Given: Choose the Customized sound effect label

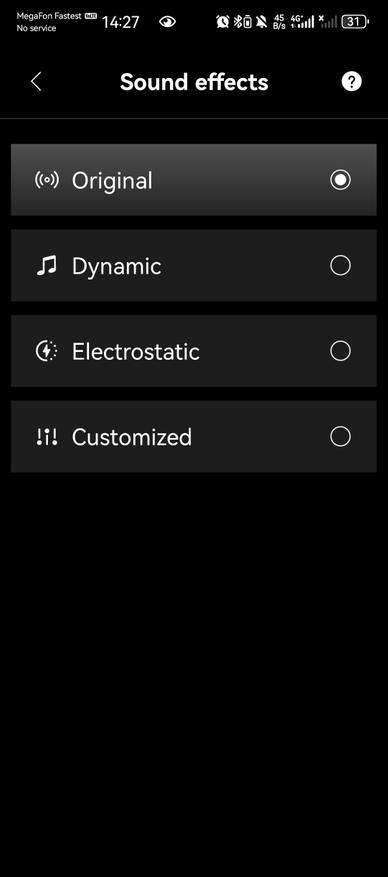Looking at the screenshot, I should click(x=132, y=437).
